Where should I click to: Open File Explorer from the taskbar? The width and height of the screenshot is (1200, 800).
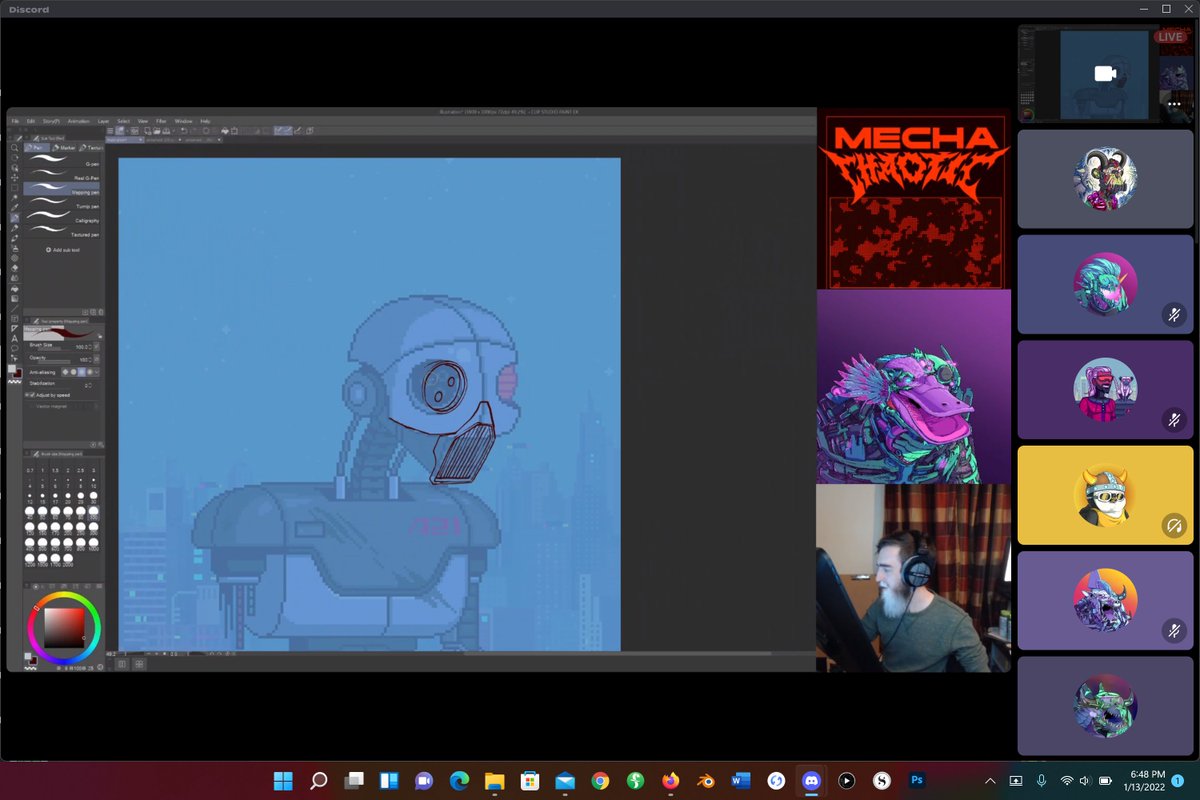[x=494, y=780]
